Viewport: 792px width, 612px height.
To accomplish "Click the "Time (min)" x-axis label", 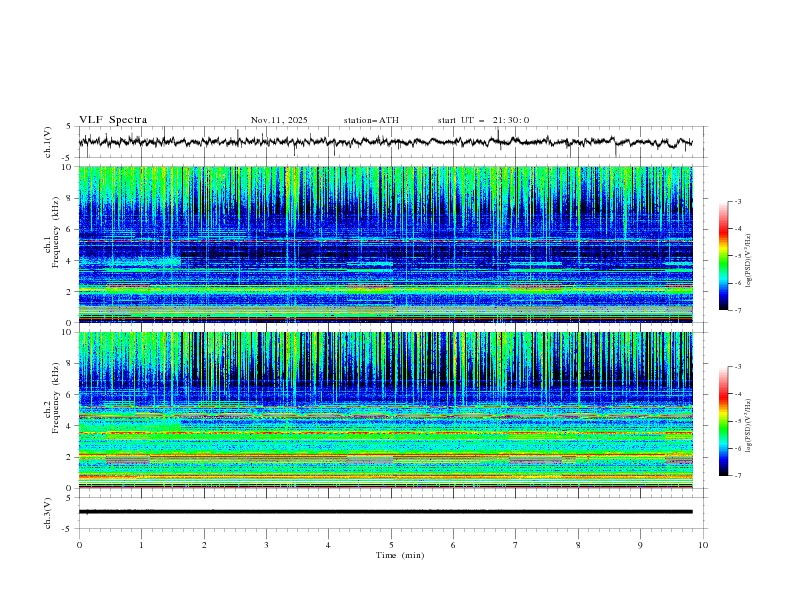I will [x=400, y=555].
